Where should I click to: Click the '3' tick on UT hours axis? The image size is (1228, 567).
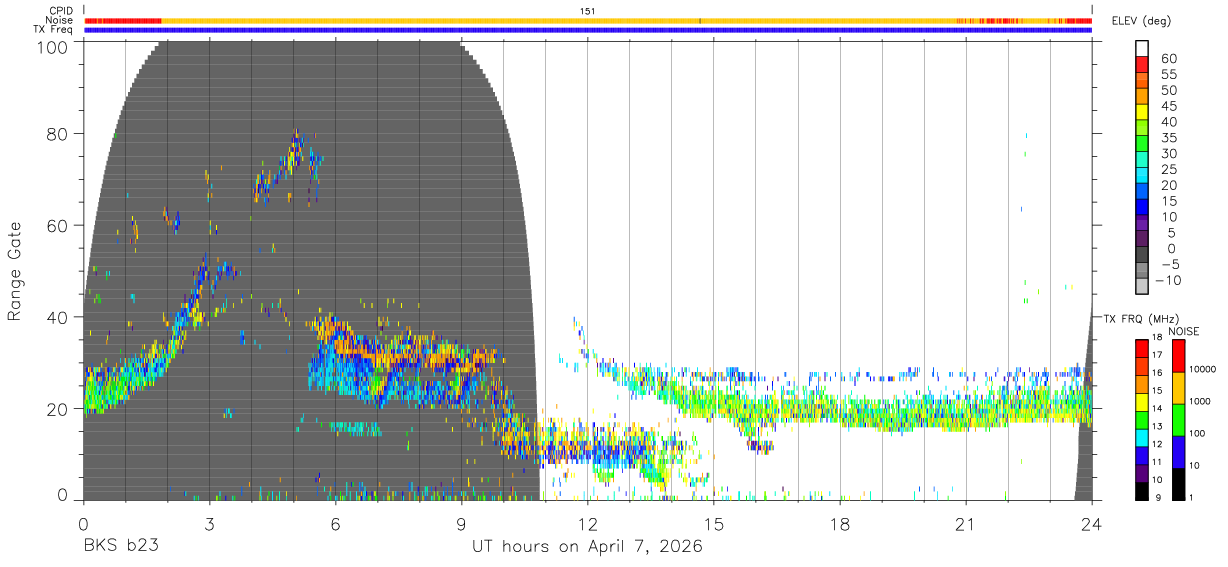point(210,523)
